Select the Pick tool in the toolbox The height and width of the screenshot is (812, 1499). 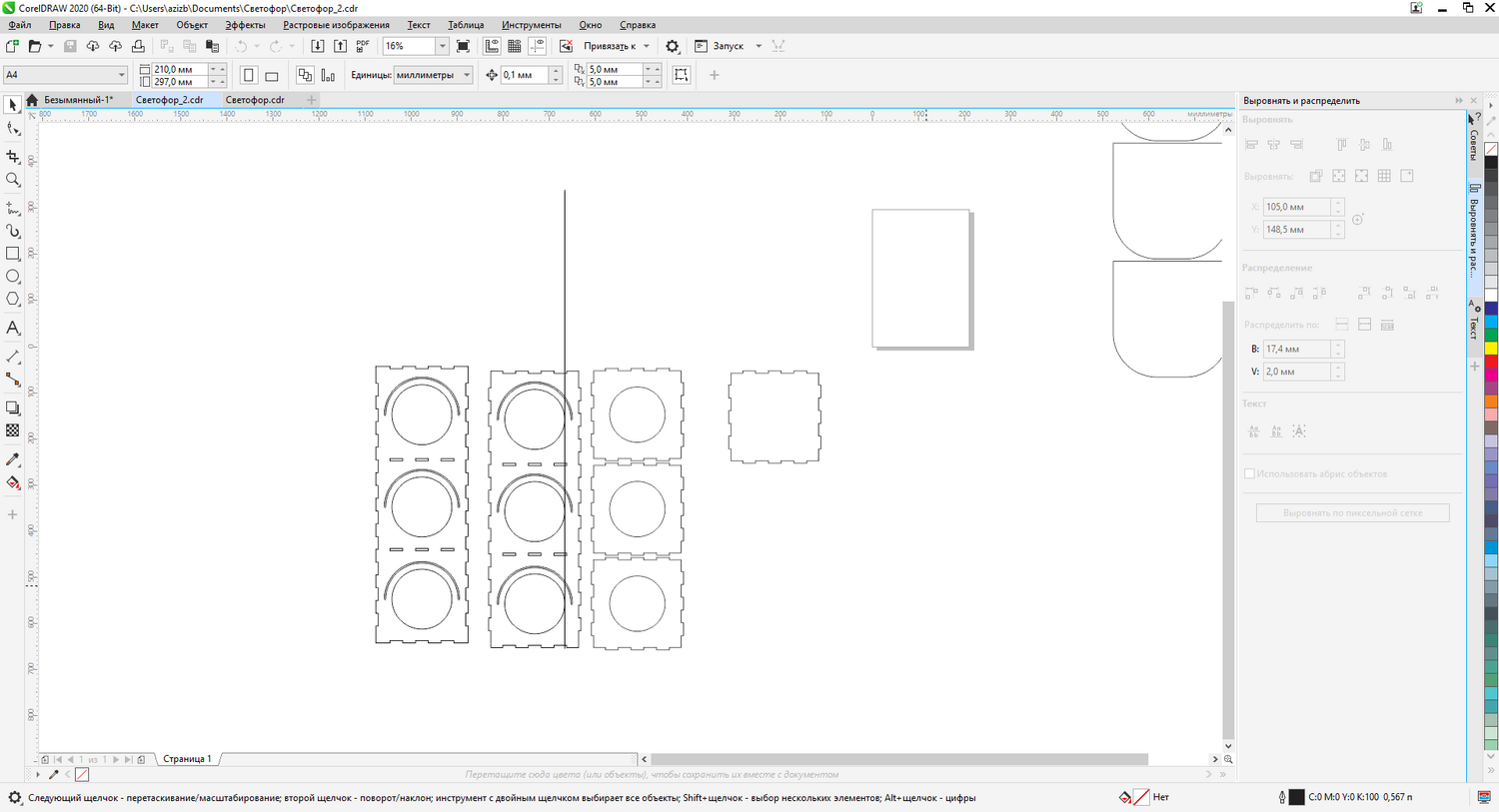coord(13,105)
